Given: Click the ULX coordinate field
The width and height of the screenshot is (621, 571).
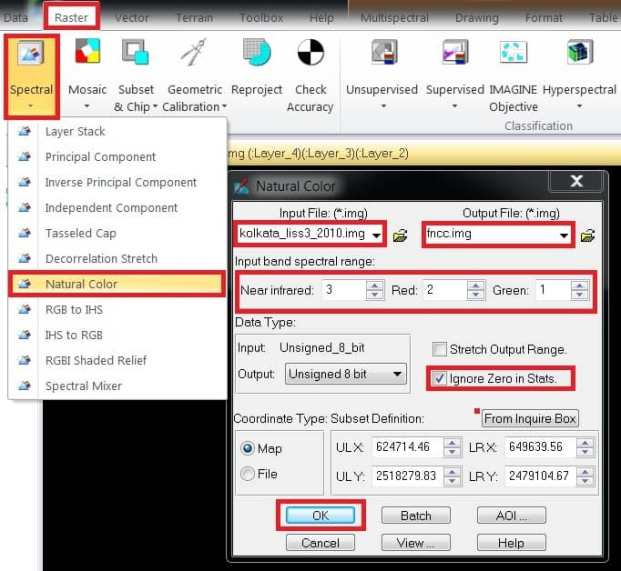Looking at the screenshot, I should (x=407, y=447).
